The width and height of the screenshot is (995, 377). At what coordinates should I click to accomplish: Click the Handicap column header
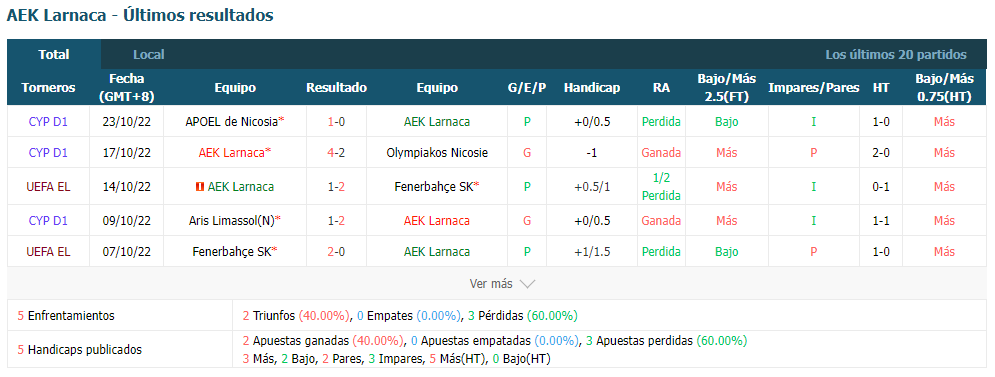click(x=591, y=88)
